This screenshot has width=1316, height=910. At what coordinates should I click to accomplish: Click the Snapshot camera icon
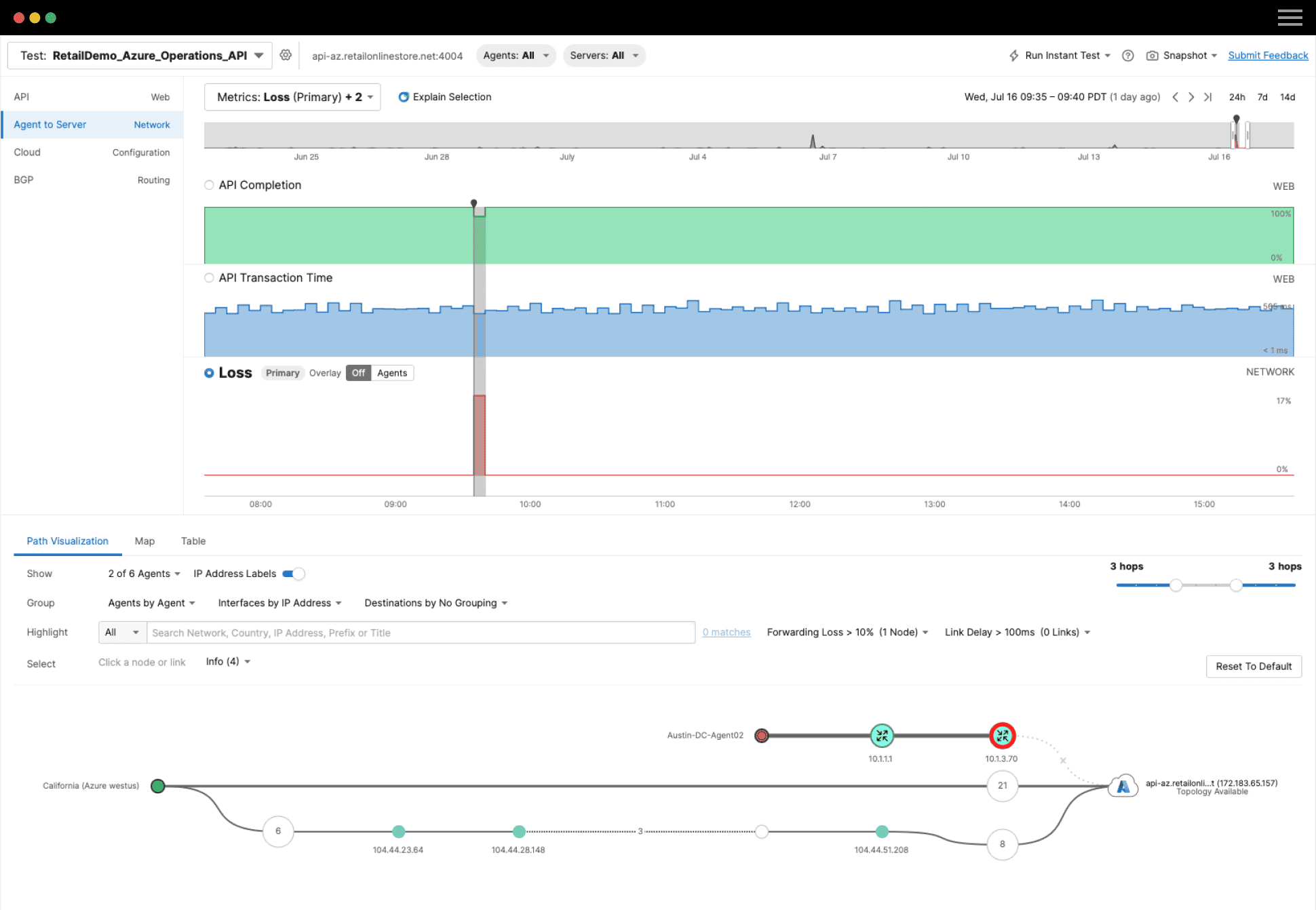(x=1152, y=56)
